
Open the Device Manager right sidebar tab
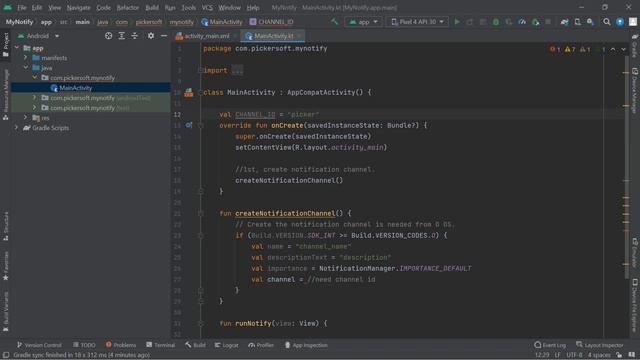(x=635, y=90)
